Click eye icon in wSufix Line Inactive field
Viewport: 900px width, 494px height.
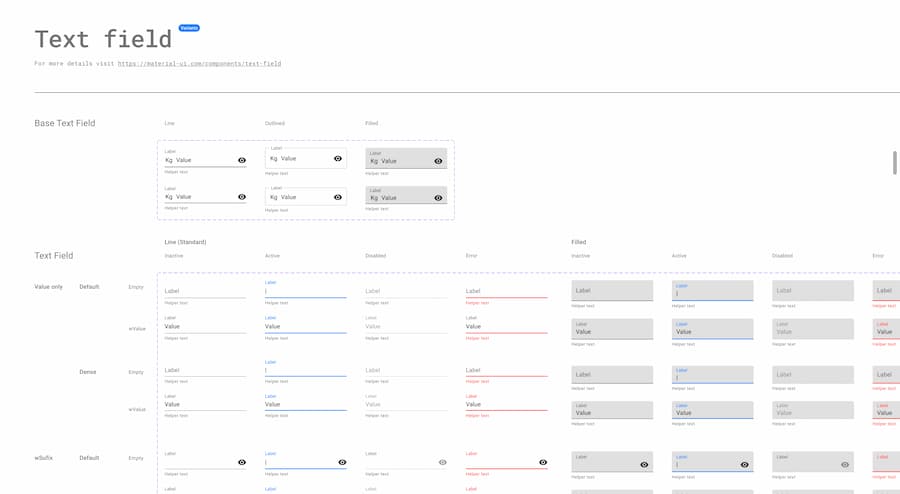pyautogui.click(x=242, y=462)
